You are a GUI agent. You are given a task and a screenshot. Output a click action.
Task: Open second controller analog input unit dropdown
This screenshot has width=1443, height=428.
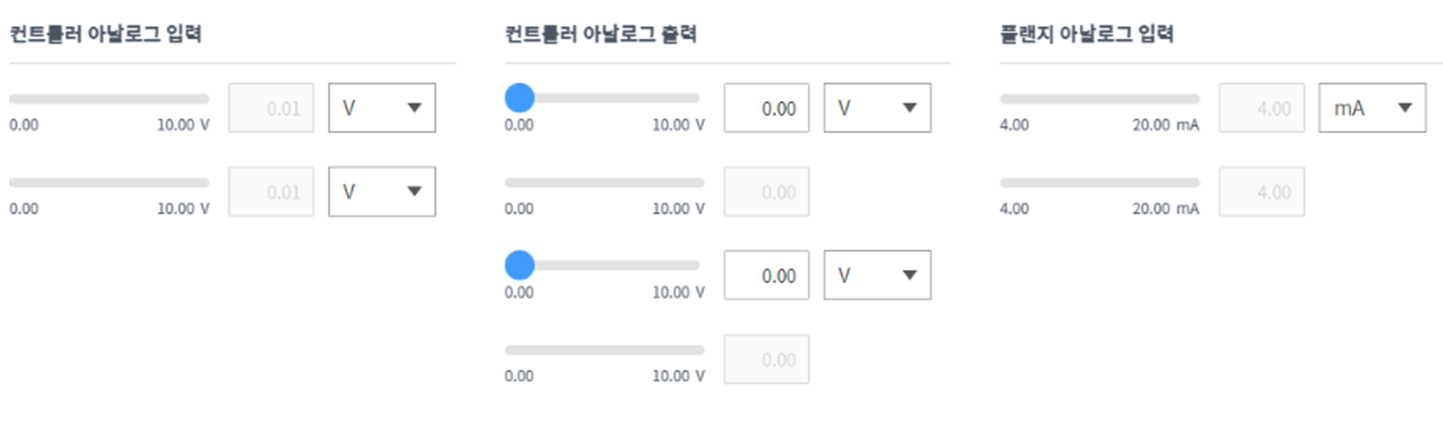click(382, 192)
